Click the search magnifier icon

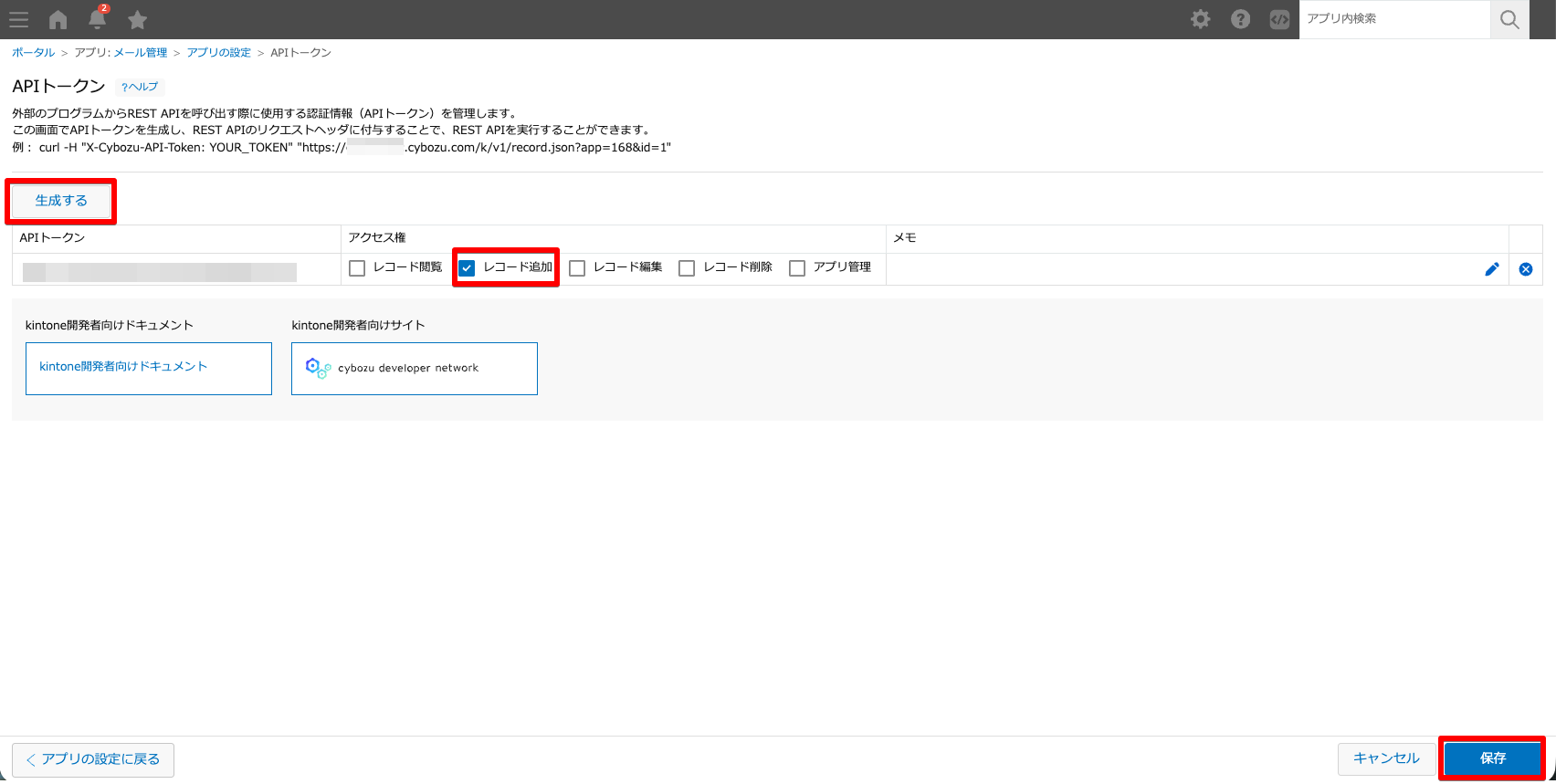[1509, 19]
